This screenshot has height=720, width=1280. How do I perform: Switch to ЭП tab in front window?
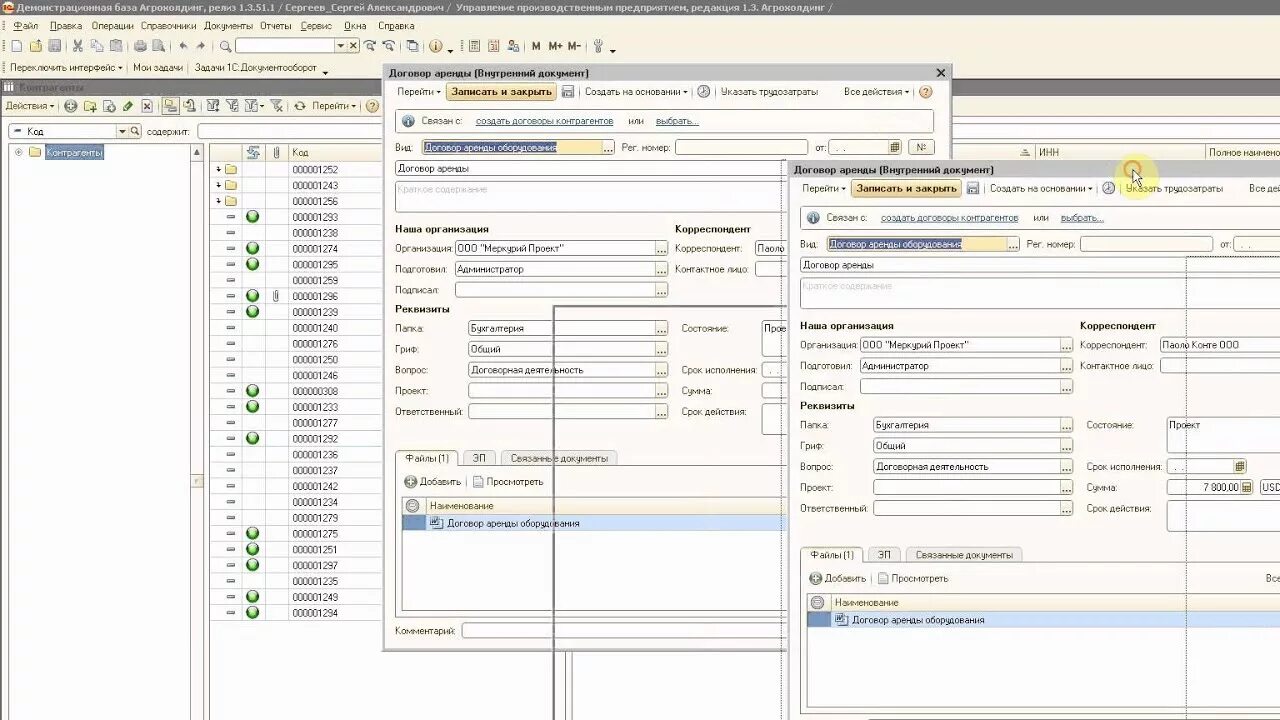(883, 555)
